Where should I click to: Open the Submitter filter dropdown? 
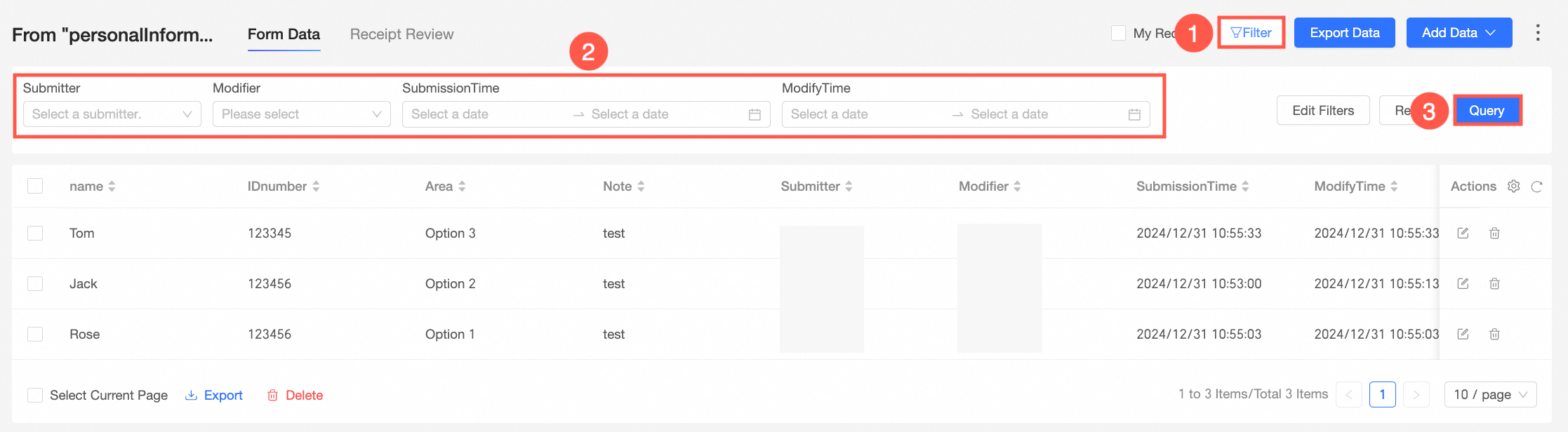coord(112,114)
